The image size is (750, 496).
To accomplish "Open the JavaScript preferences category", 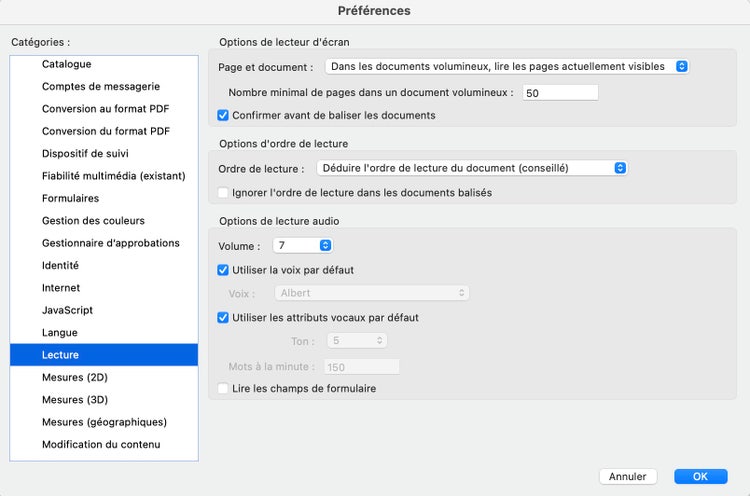I will point(67,310).
